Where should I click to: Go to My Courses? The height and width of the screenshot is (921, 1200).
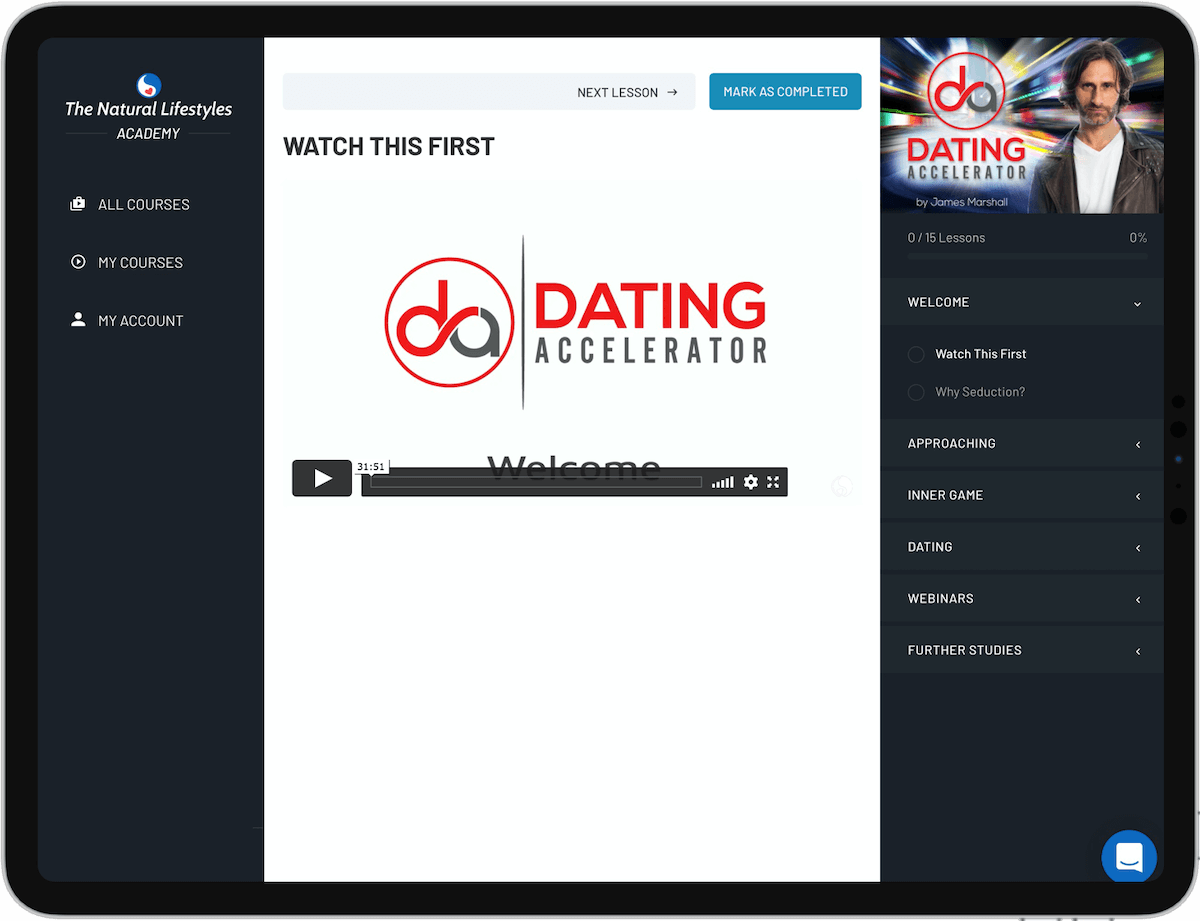127,262
